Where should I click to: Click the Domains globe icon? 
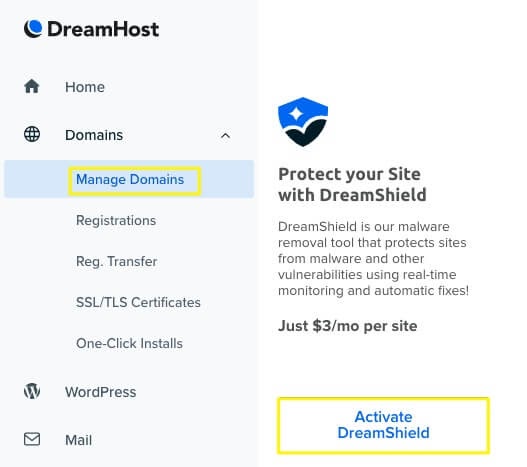pyautogui.click(x=32, y=134)
